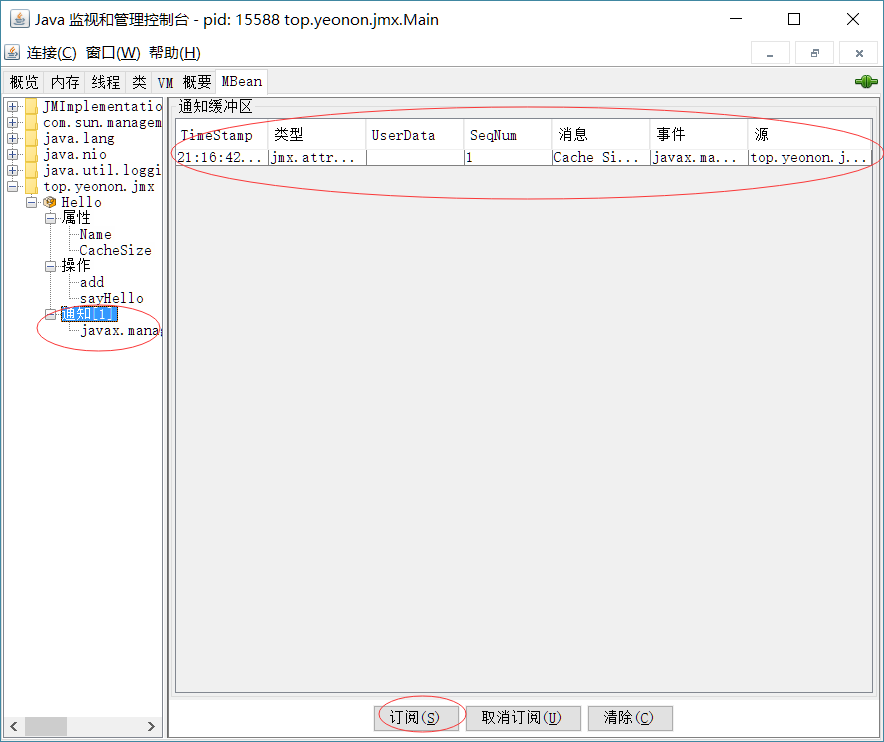884x742 pixels.
Task: Collapse the 属性 attributes node
Action: (51, 218)
